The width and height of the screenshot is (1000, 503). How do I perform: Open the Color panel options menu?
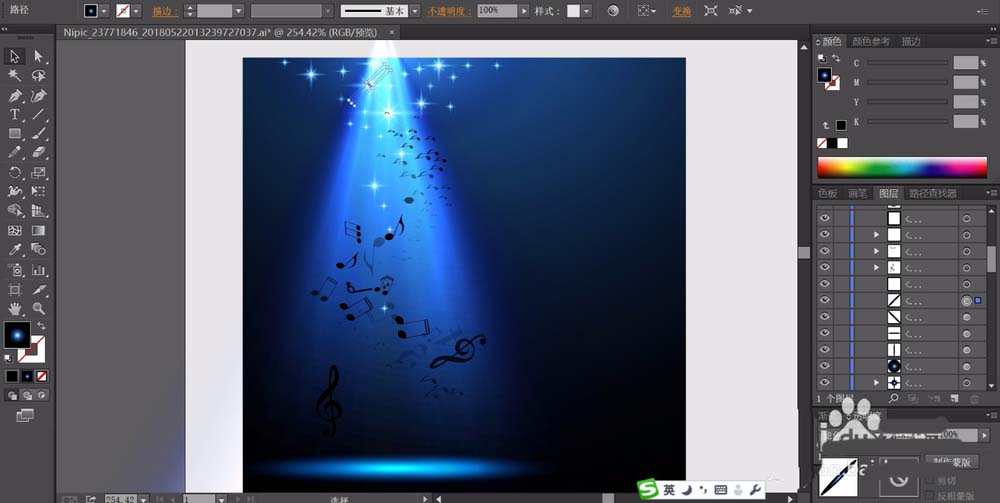[x=990, y=41]
